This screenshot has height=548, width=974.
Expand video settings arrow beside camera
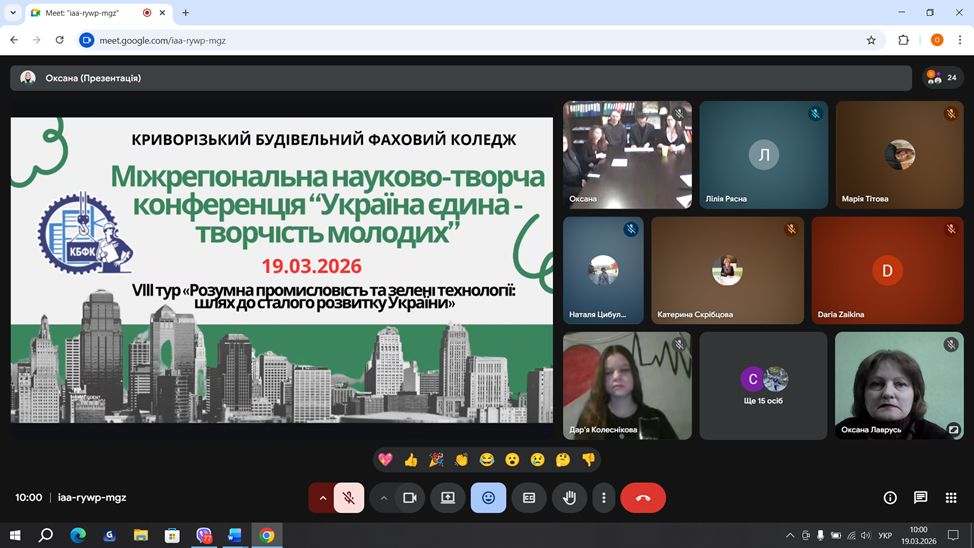pyautogui.click(x=383, y=497)
